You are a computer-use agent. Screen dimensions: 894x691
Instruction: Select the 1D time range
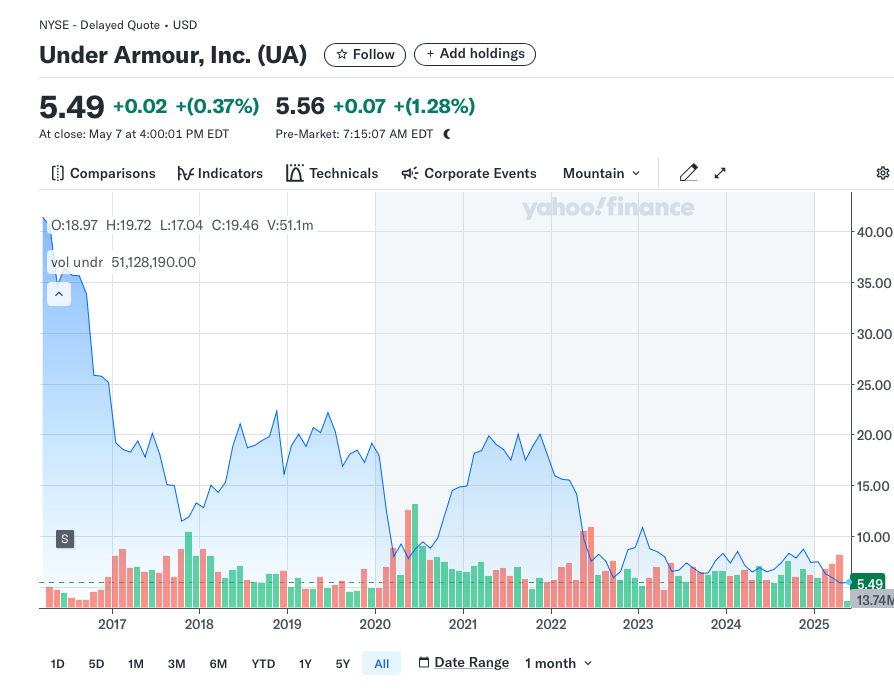(58, 664)
